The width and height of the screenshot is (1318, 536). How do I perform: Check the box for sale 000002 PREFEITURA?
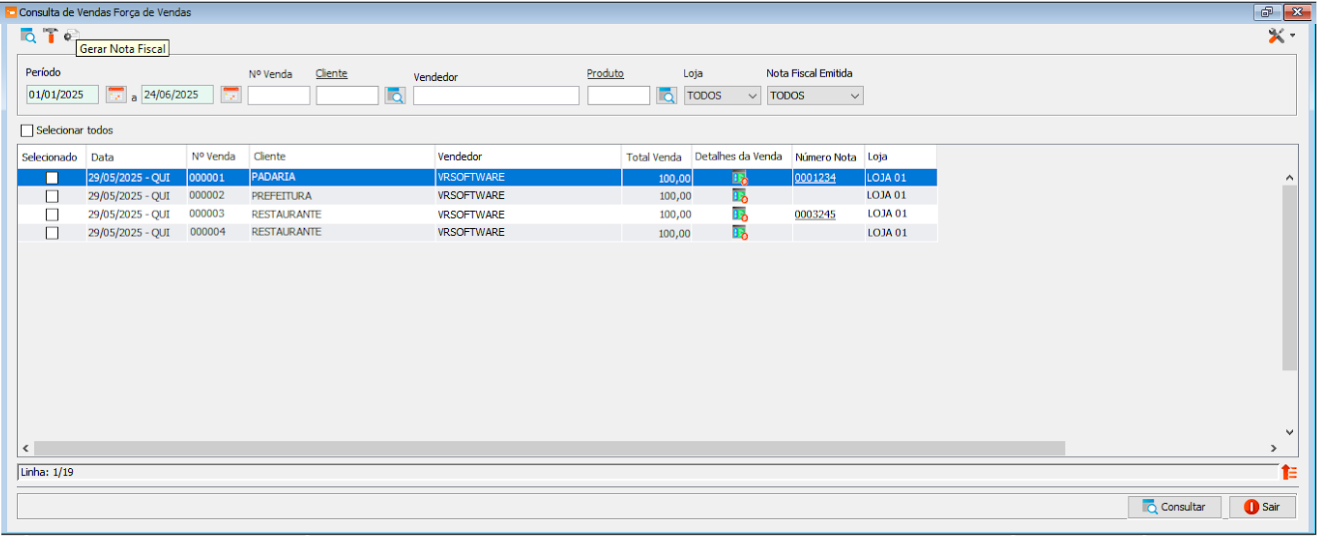click(x=52, y=196)
